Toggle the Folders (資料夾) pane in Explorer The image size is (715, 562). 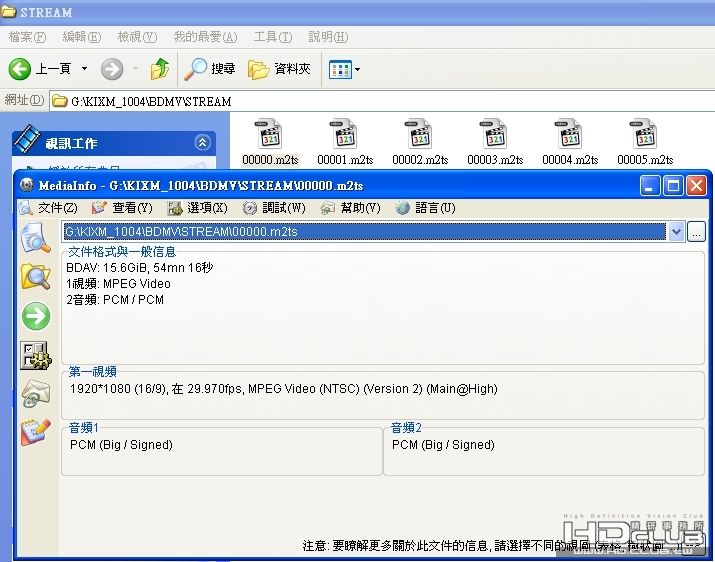click(x=279, y=69)
